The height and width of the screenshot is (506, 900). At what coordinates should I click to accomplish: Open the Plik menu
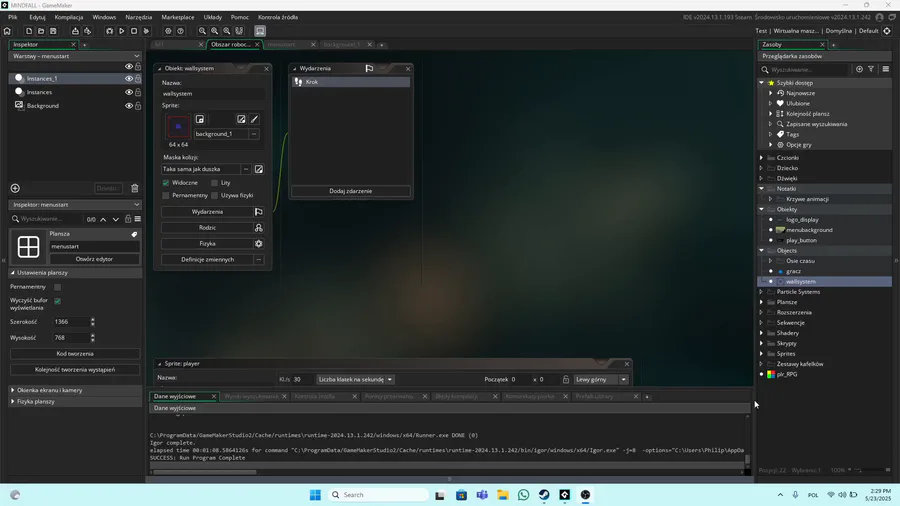[x=13, y=17]
